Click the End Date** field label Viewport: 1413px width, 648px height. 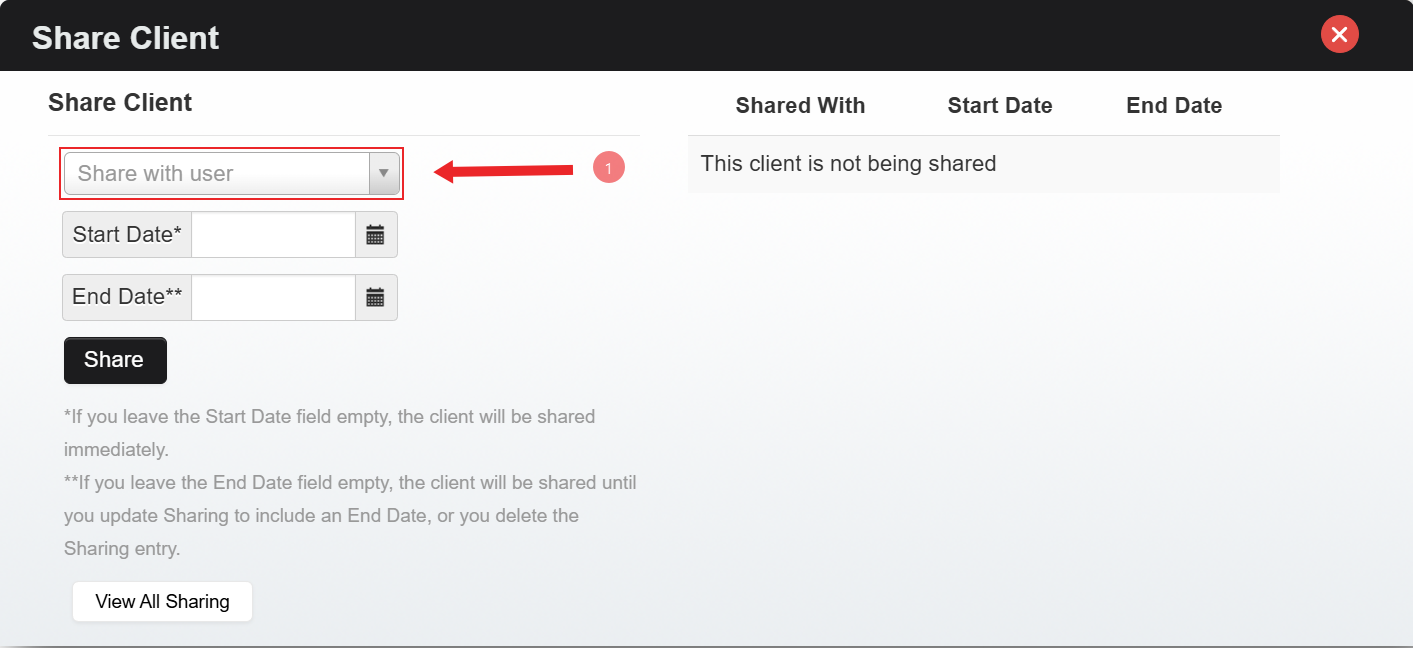[x=127, y=297]
